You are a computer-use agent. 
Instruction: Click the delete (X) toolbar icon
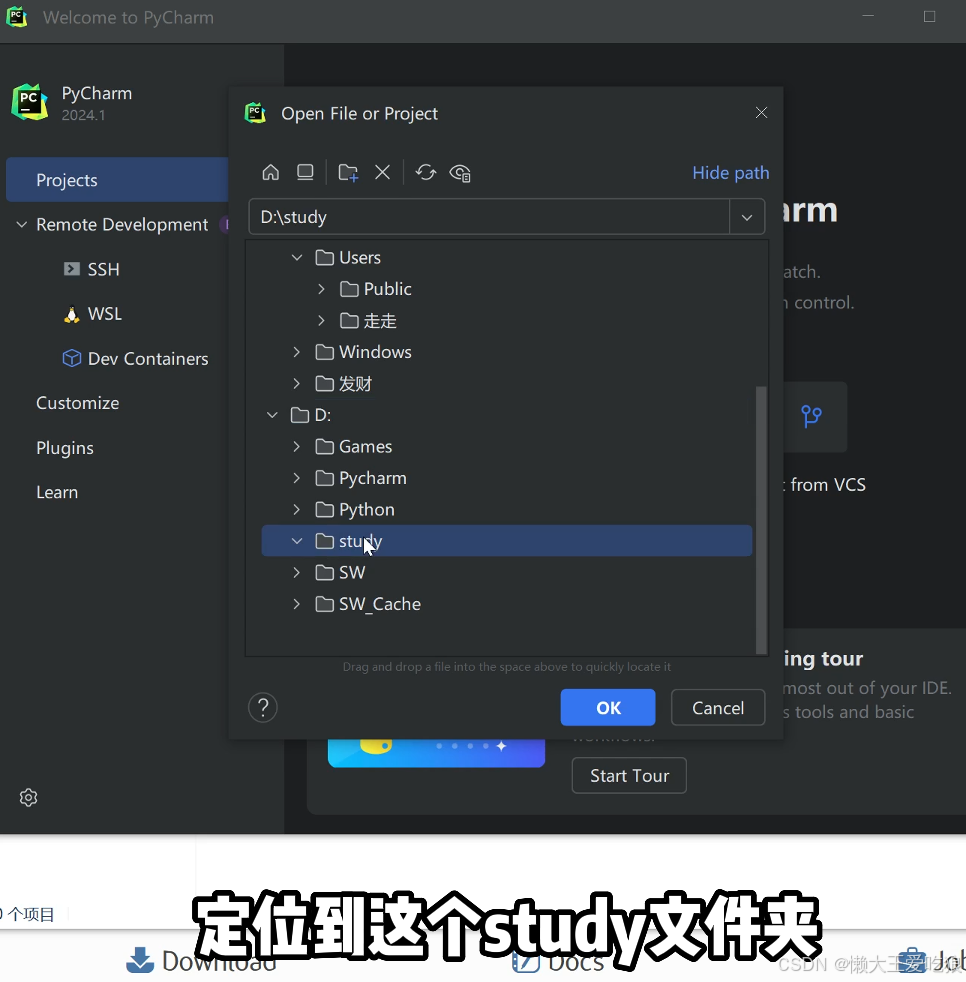click(382, 172)
